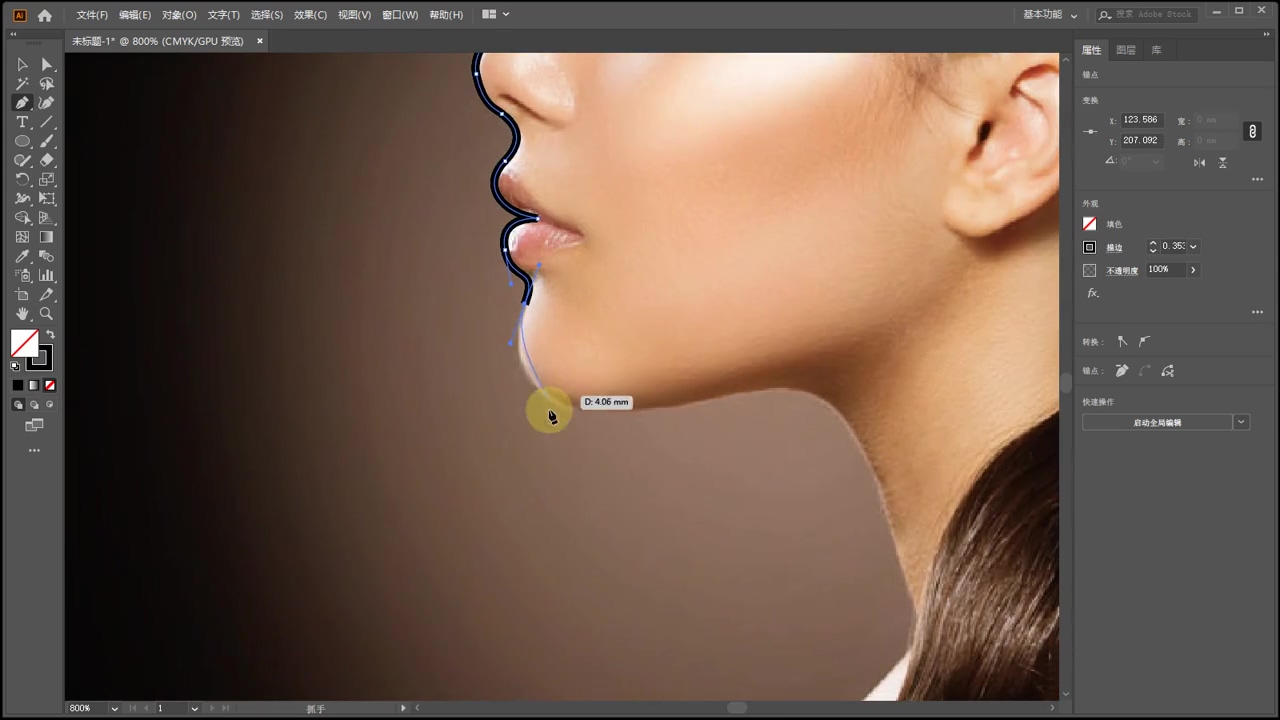Select the Eyedropper tool
Image resolution: width=1280 pixels, height=720 pixels.
[22, 257]
